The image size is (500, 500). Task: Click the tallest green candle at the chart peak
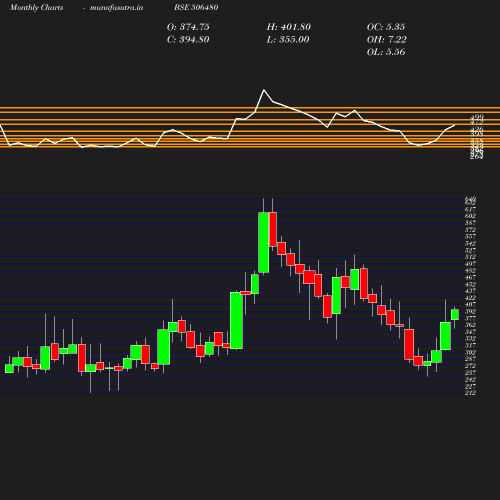pyautogui.click(x=264, y=243)
